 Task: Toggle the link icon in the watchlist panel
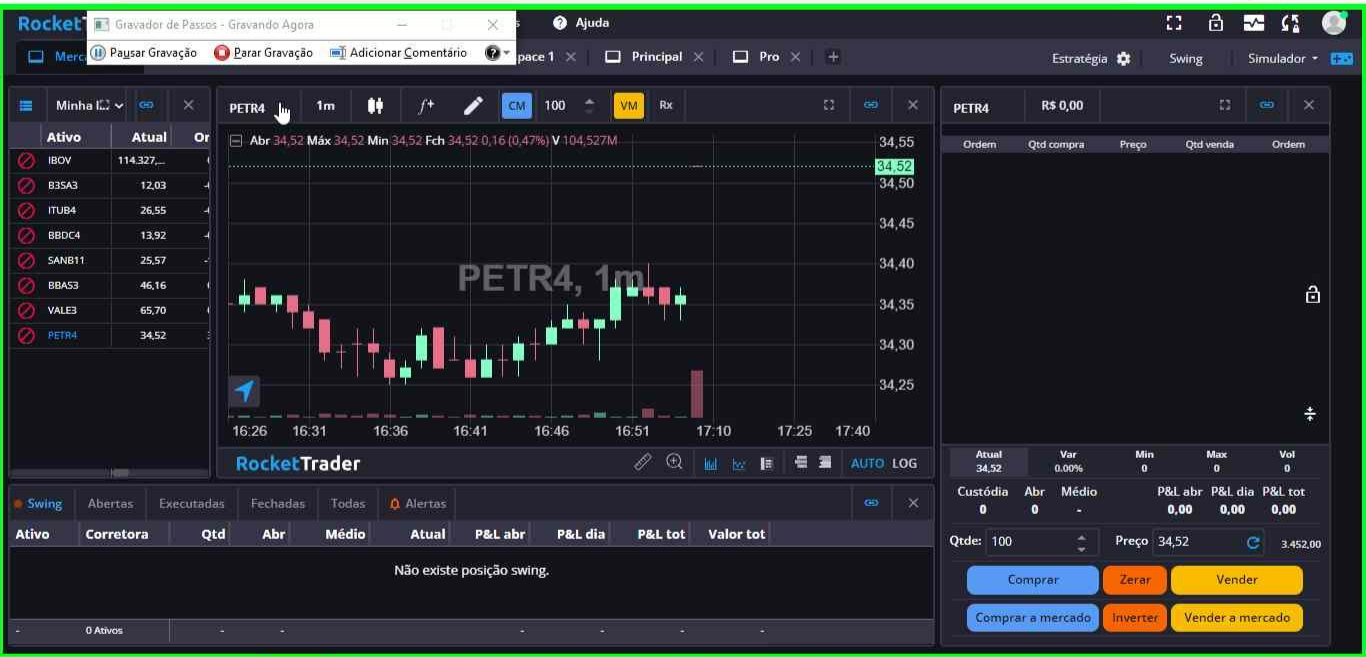point(146,105)
